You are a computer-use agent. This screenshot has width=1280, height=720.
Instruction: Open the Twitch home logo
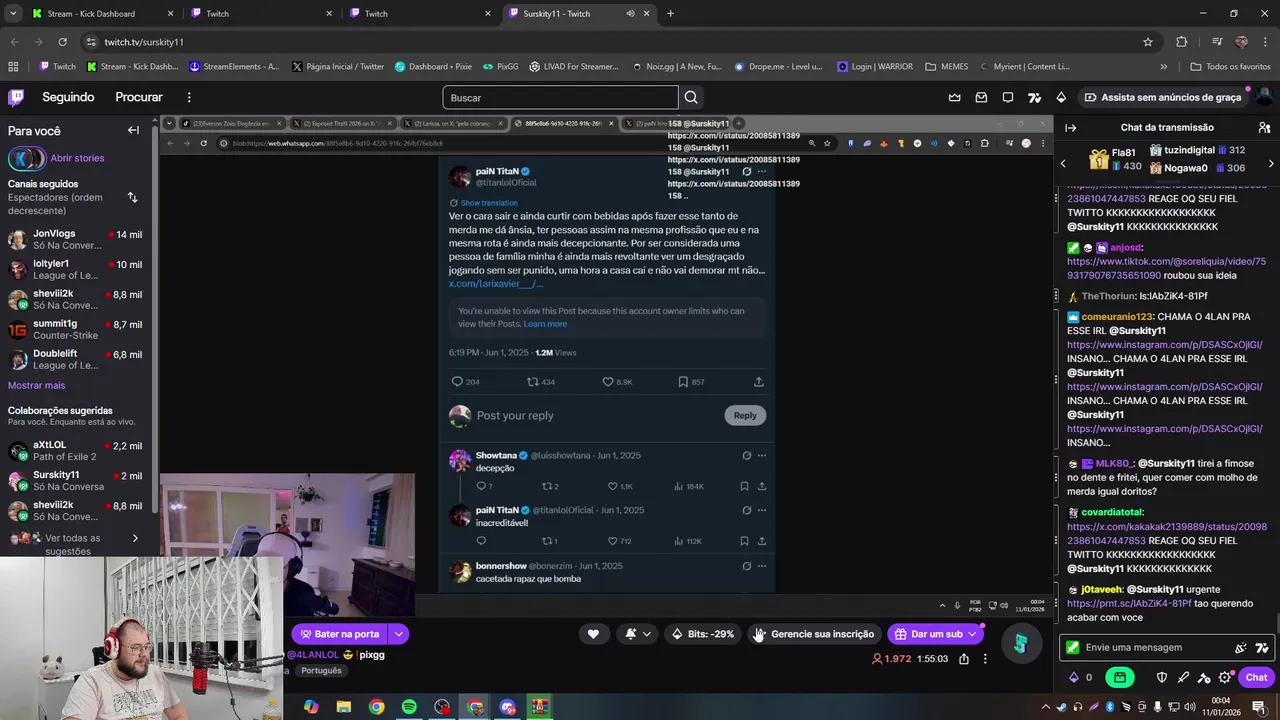coord(16,97)
